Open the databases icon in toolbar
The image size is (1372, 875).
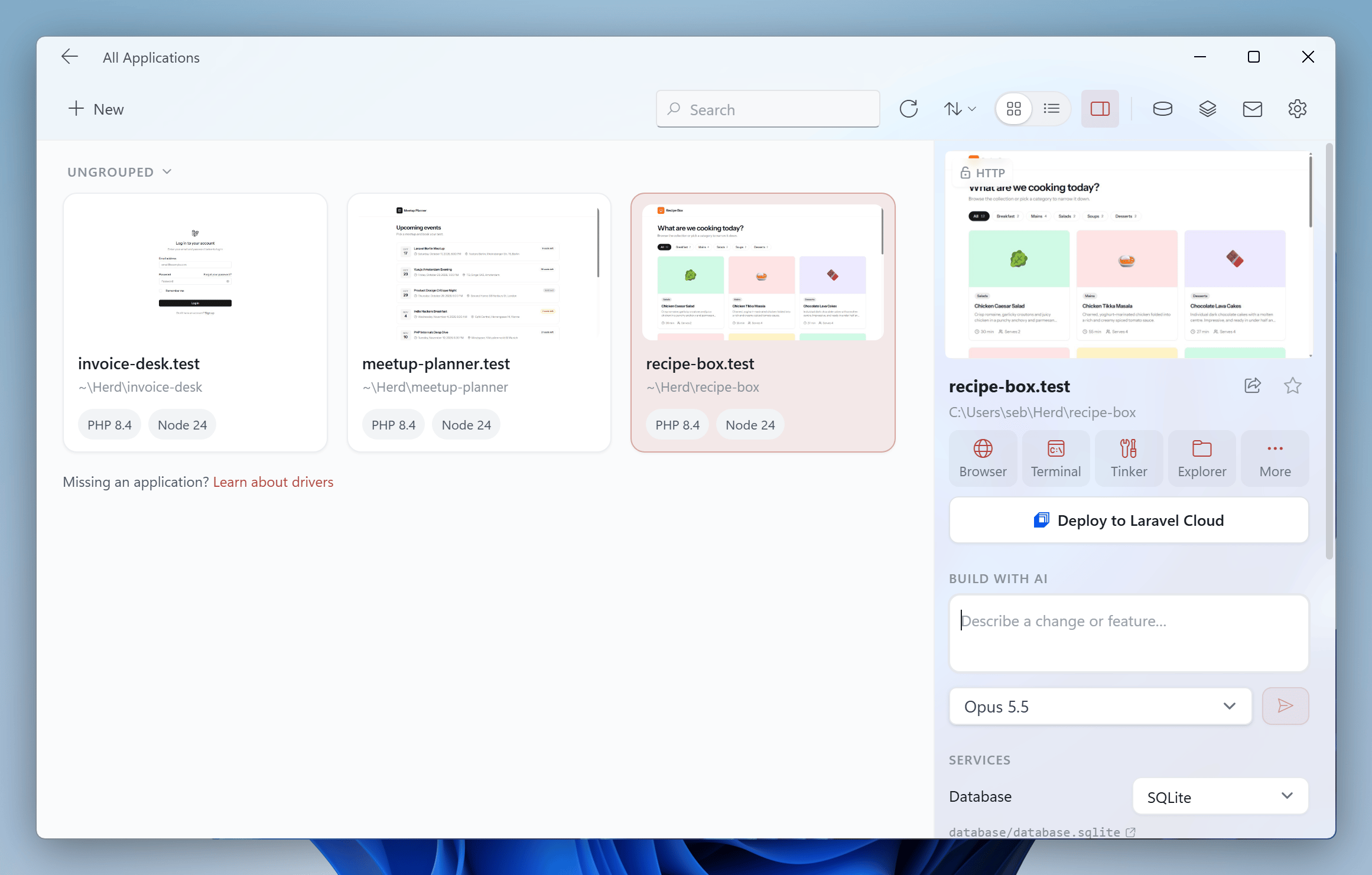coord(1163,109)
